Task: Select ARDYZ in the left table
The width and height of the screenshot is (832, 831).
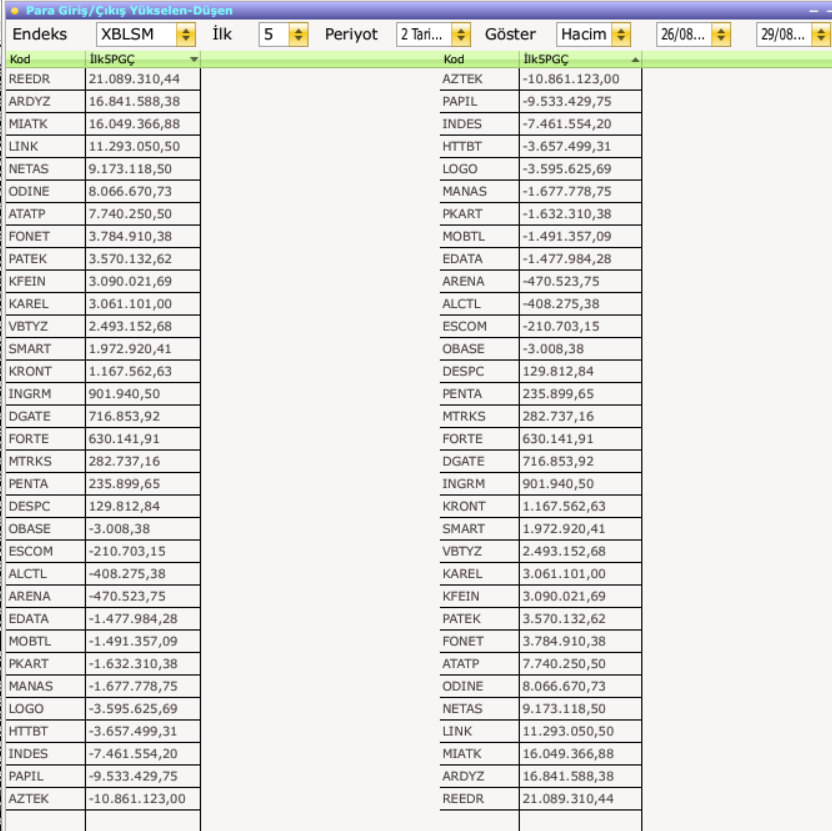Action: pyautogui.click(x=29, y=101)
